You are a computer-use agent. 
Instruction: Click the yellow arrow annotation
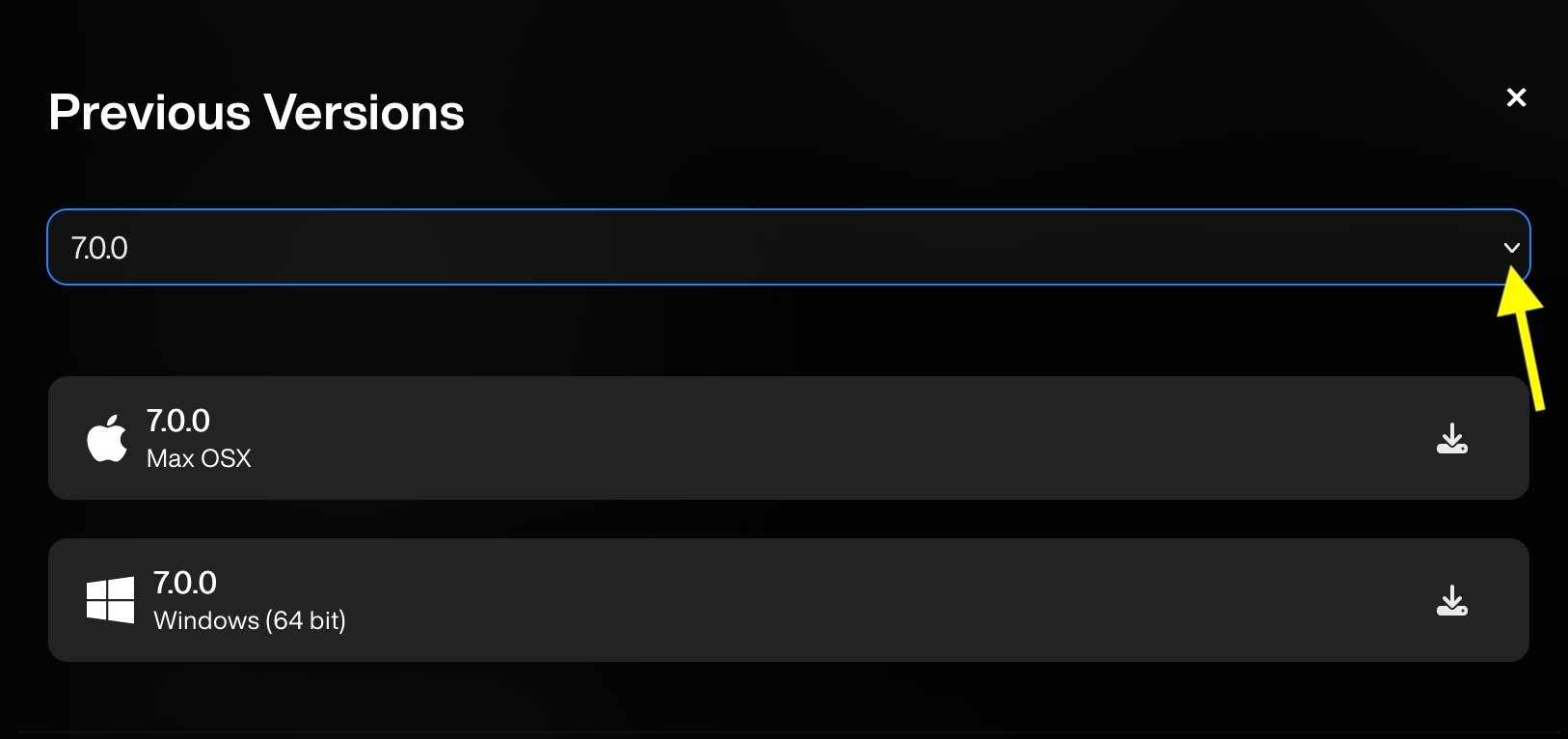click(x=1524, y=336)
